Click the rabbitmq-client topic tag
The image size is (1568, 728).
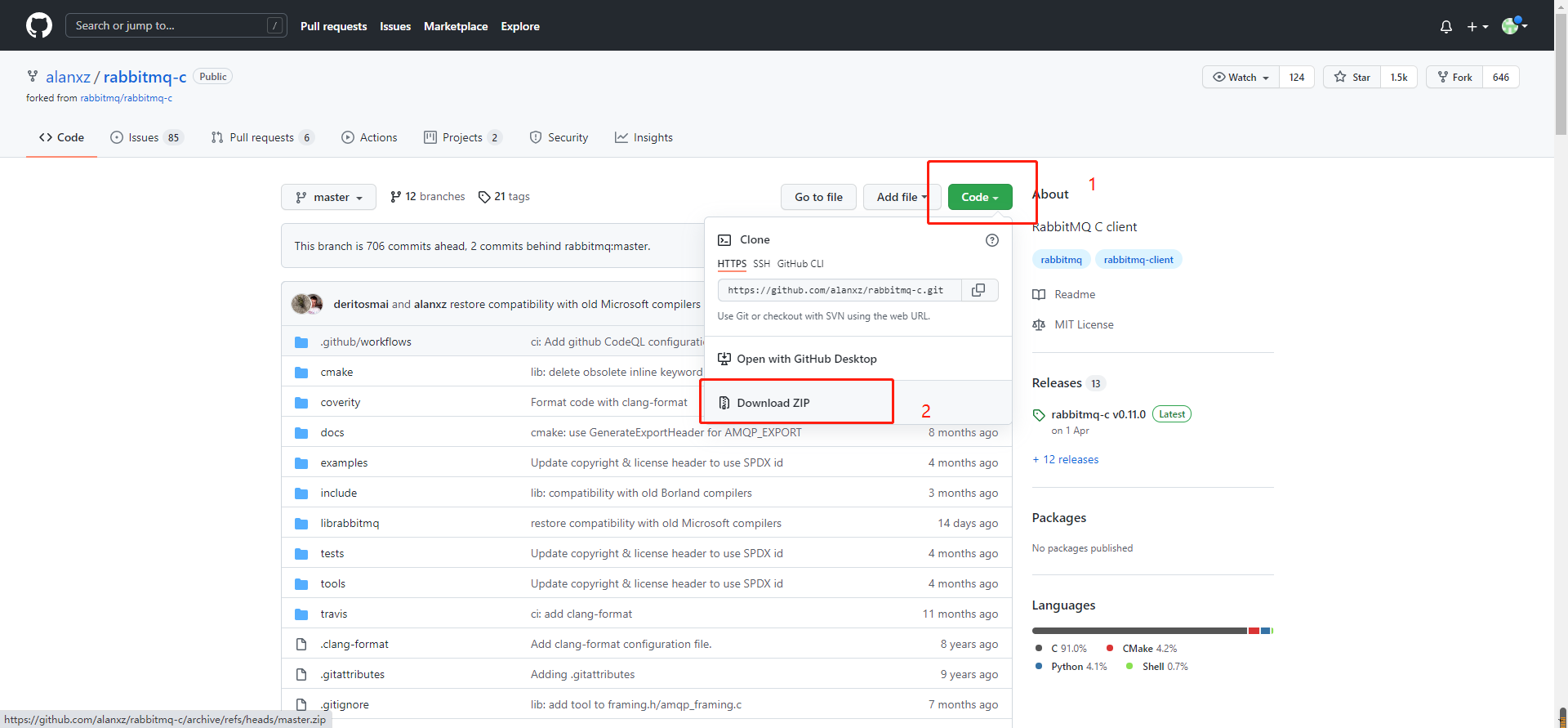1138,260
